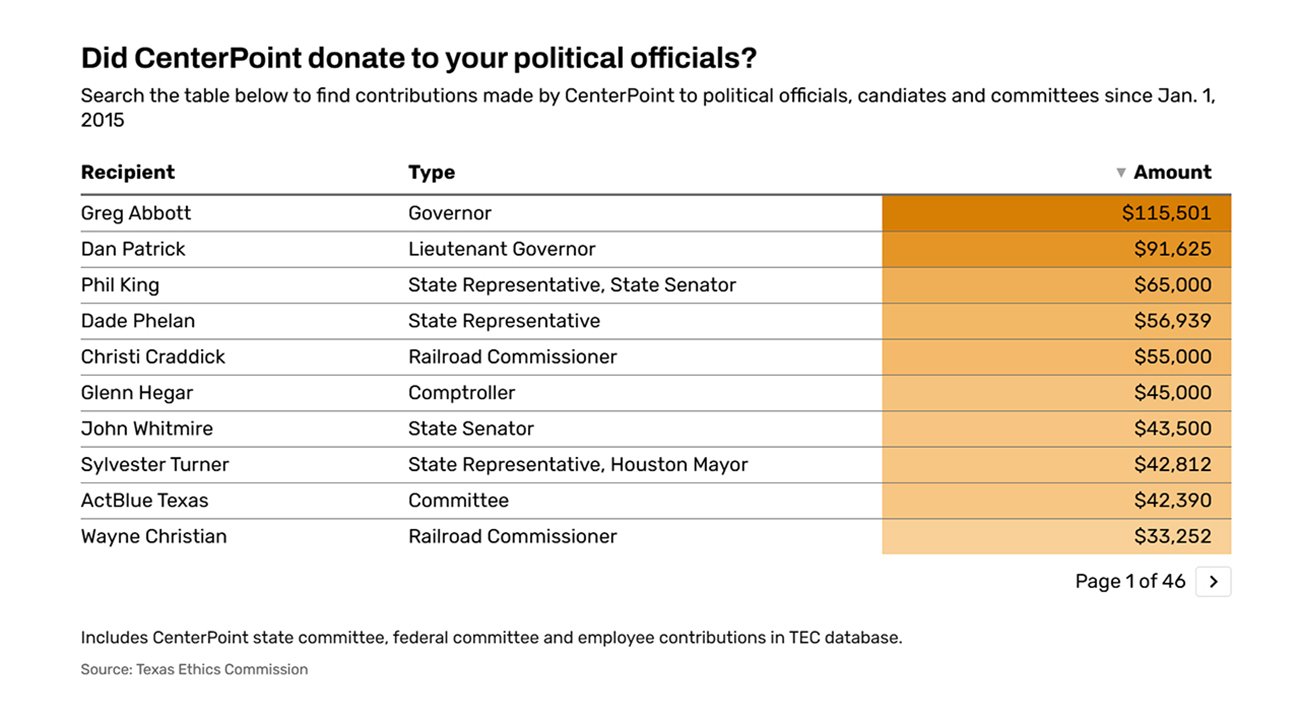Click the Christi Craddick row
Image resolution: width=1300 pixels, height=720 pixels.
pos(153,357)
